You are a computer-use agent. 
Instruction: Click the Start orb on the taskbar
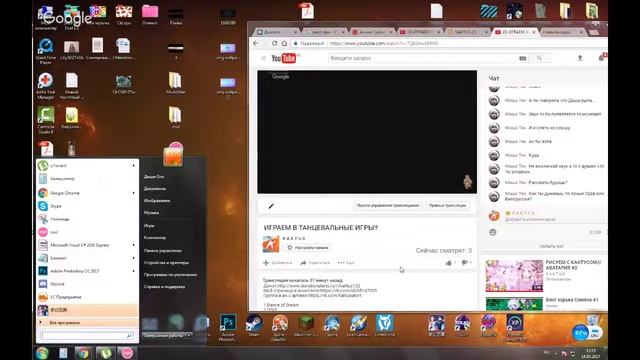pyautogui.click(x=42, y=353)
